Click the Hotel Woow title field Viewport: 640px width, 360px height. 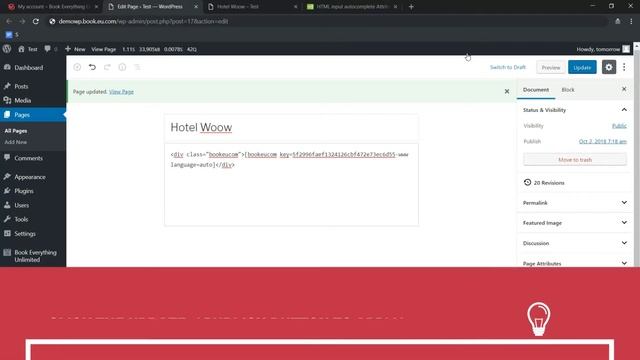pos(291,127)
